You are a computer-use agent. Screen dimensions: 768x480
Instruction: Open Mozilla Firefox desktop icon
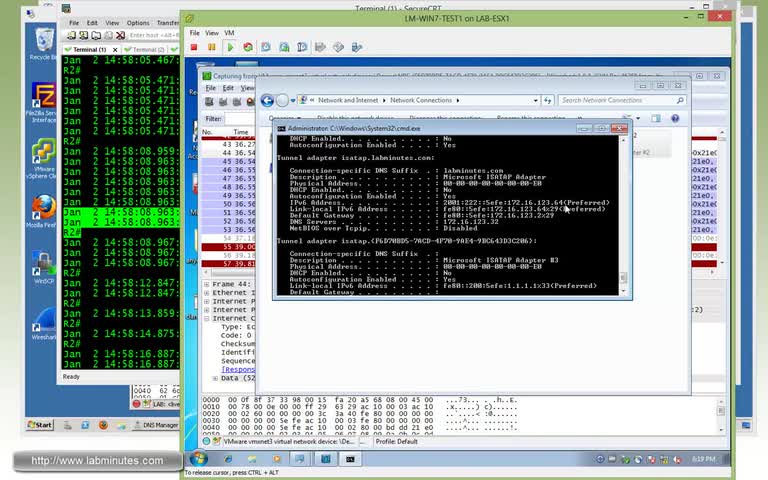coord(44,212)
